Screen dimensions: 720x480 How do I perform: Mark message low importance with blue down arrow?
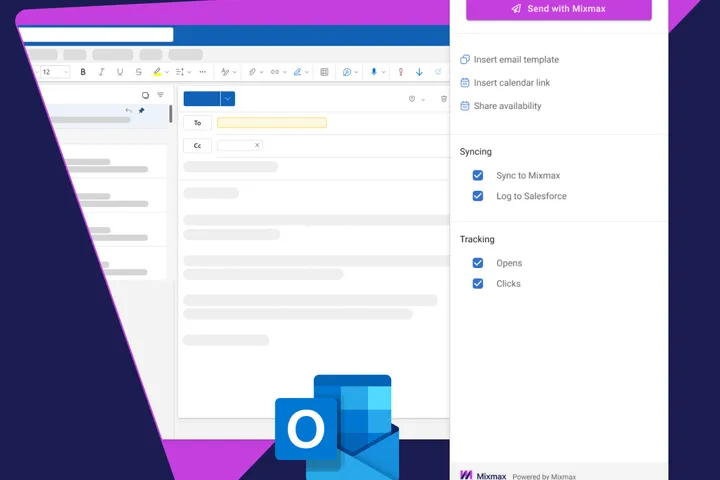[x=419, y=72]
